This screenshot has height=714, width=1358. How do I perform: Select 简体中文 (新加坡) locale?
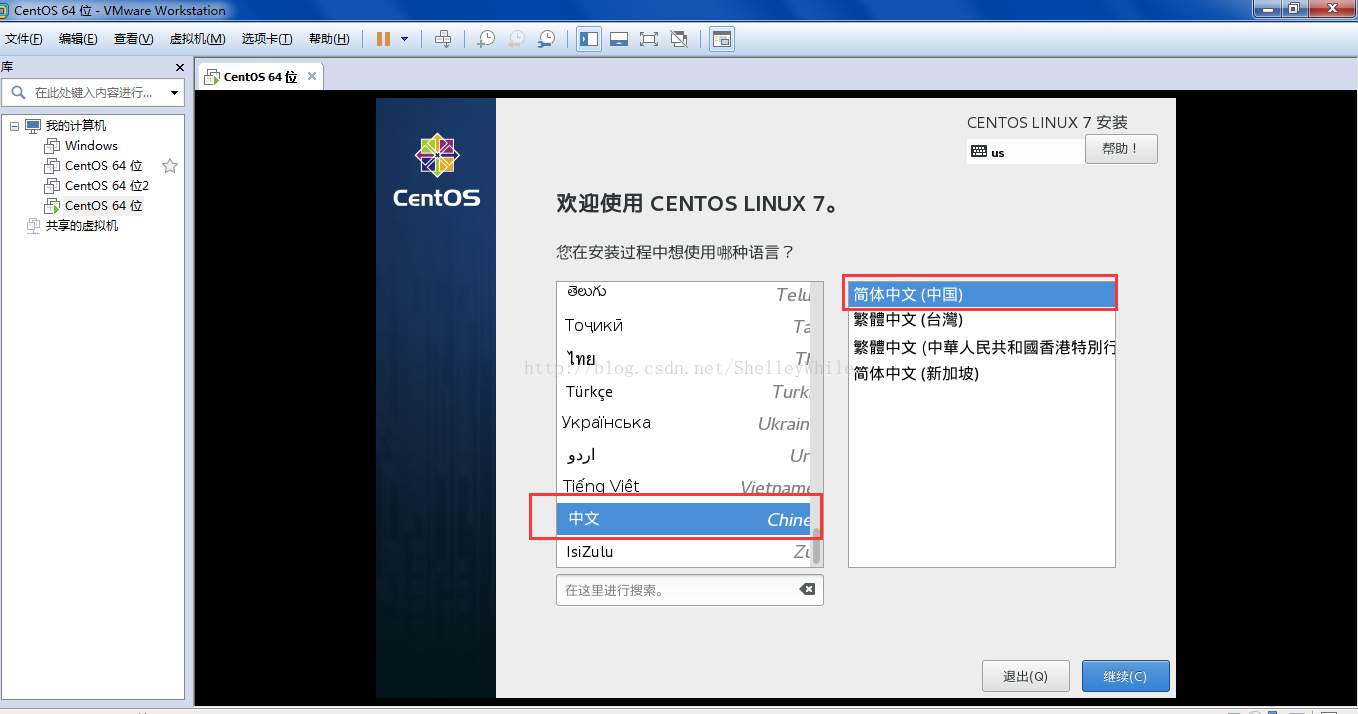pos(982,373)
